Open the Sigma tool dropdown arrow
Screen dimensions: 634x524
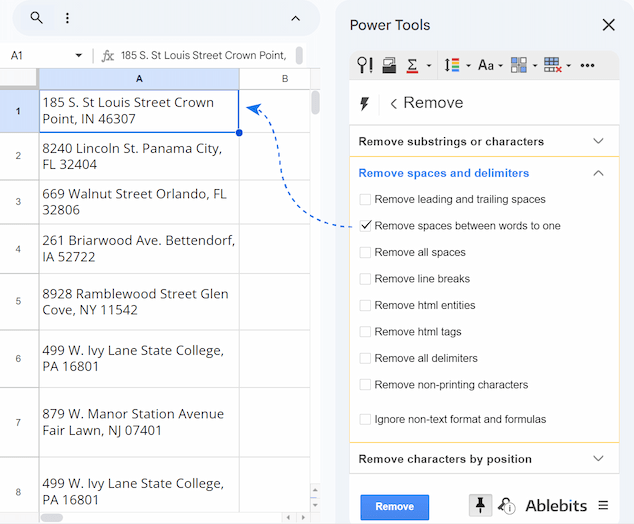(429, 66)
